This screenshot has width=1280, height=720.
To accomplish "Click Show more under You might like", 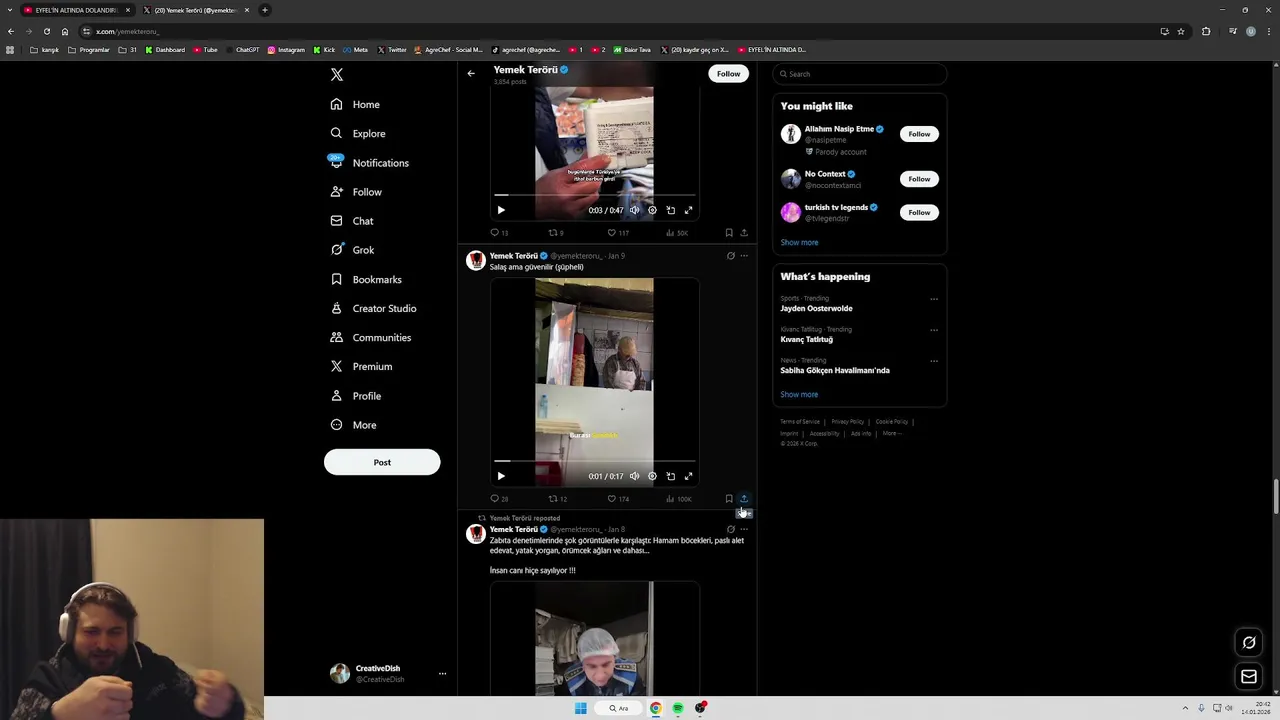I will point(799,242).
